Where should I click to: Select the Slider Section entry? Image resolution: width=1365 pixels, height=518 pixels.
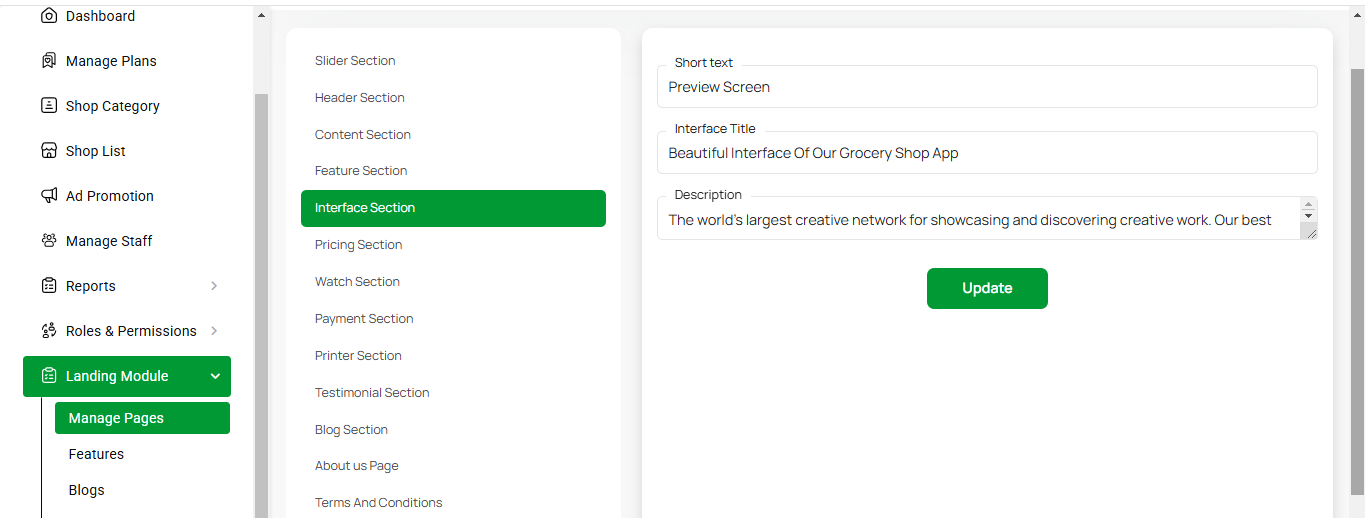pyautogui.click(x=355, y=61)
